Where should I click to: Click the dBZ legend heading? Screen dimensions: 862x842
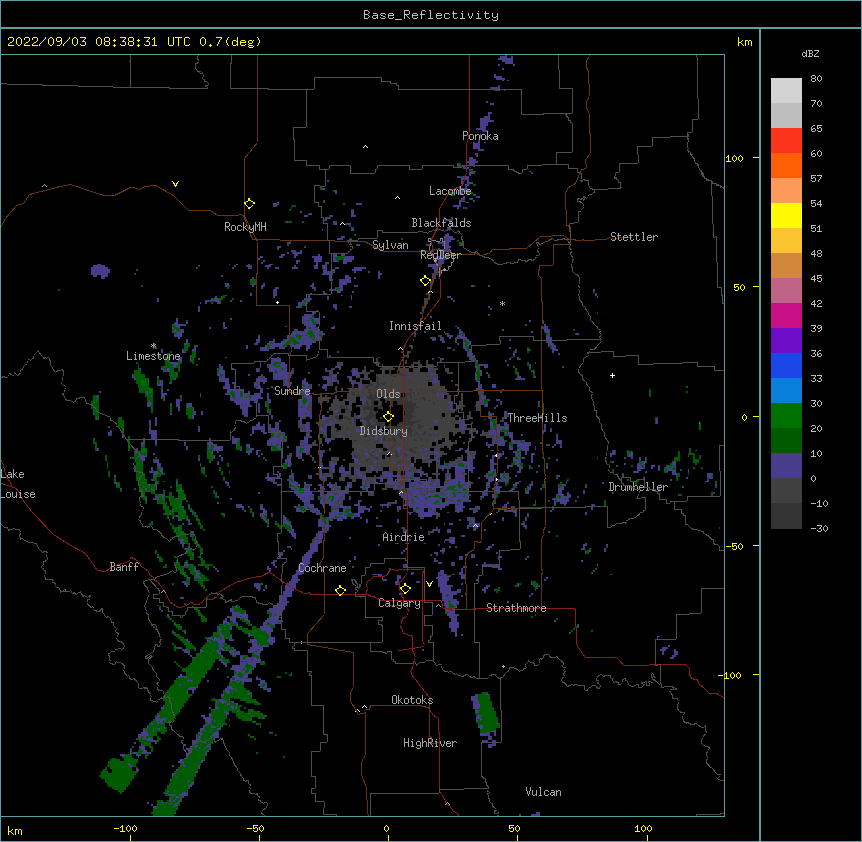tap(810, 53)
